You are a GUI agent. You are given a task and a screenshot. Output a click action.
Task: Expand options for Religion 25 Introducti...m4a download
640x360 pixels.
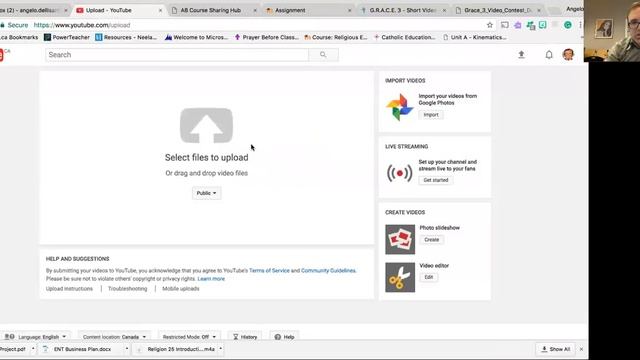point(220,349)
